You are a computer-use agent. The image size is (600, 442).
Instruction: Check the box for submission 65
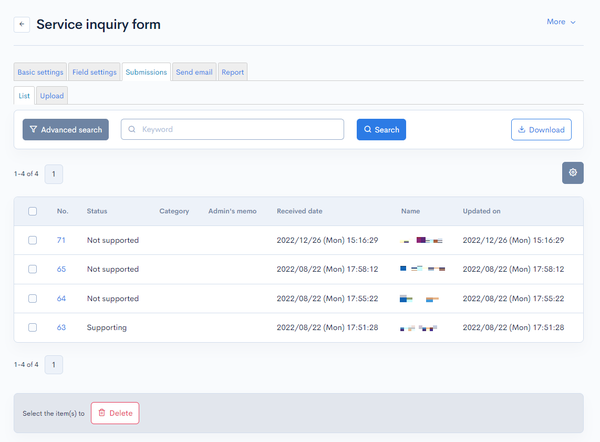click(33, 269)
